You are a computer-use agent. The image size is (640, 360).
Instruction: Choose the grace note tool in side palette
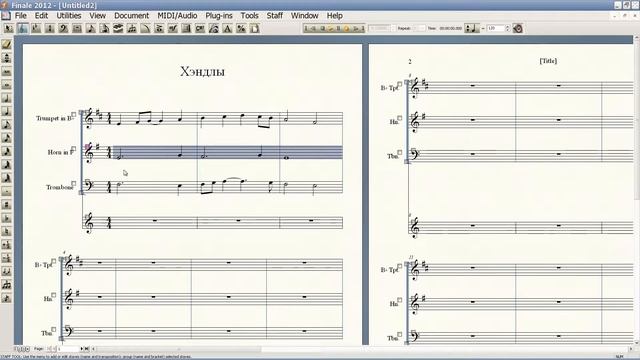pos(7,298)
